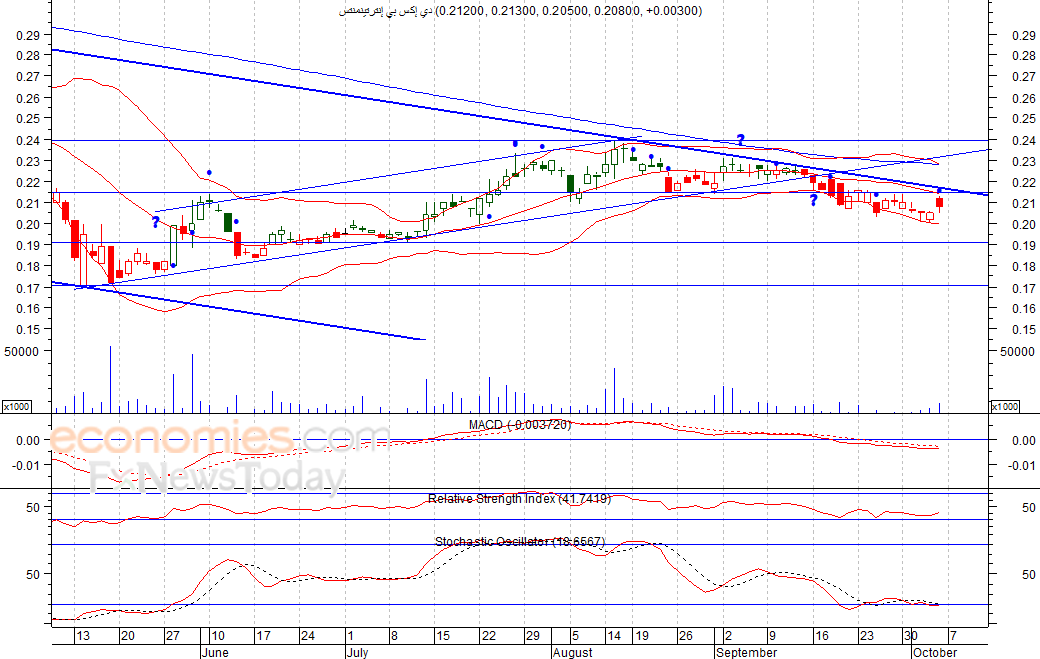1040x659 pixels.
Task: Click the date label 14 on time axis
Action: pos(614,636)
